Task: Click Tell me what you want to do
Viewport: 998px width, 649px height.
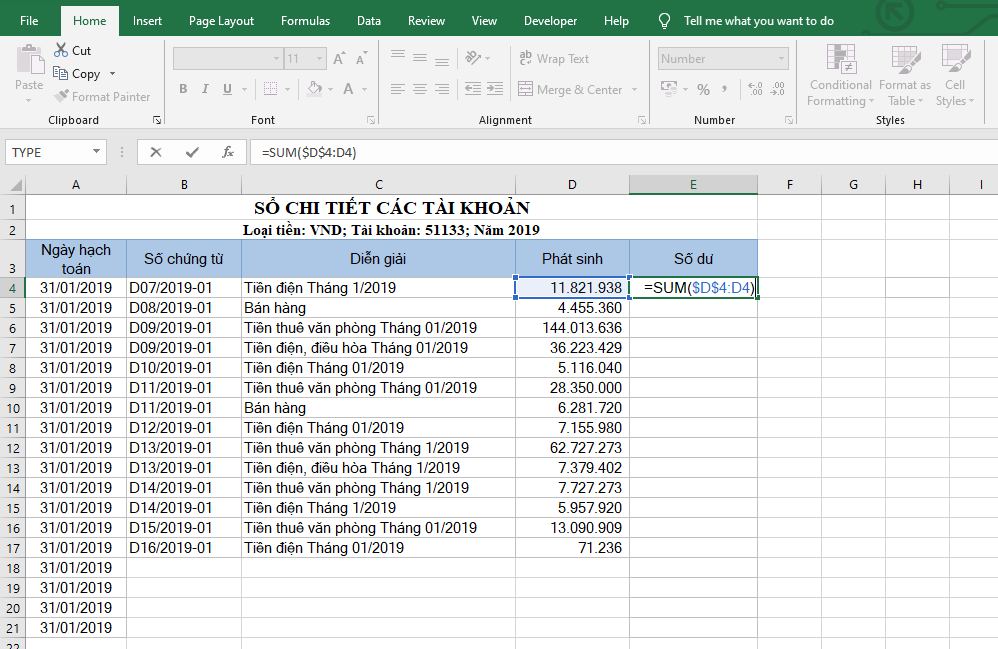Action: [x=758, y=21]
